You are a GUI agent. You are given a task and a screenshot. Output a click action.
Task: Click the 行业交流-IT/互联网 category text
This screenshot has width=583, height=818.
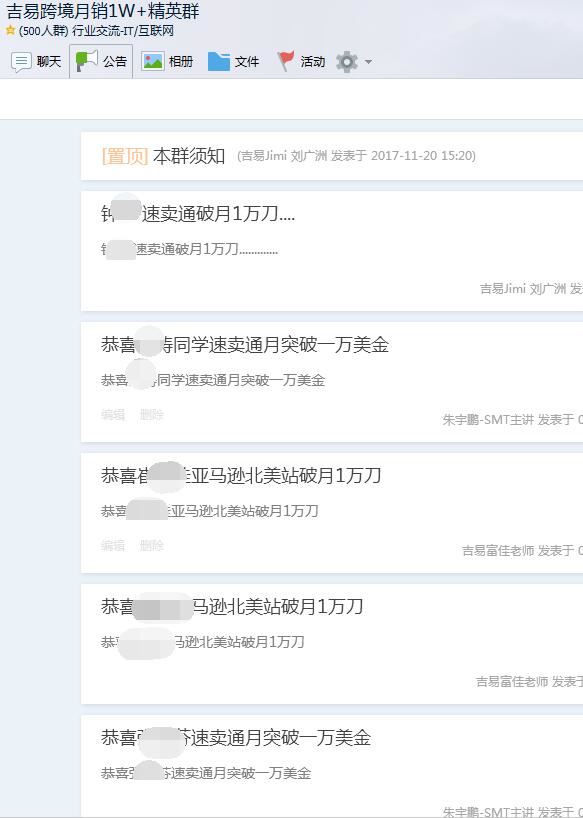pos(123,31)
